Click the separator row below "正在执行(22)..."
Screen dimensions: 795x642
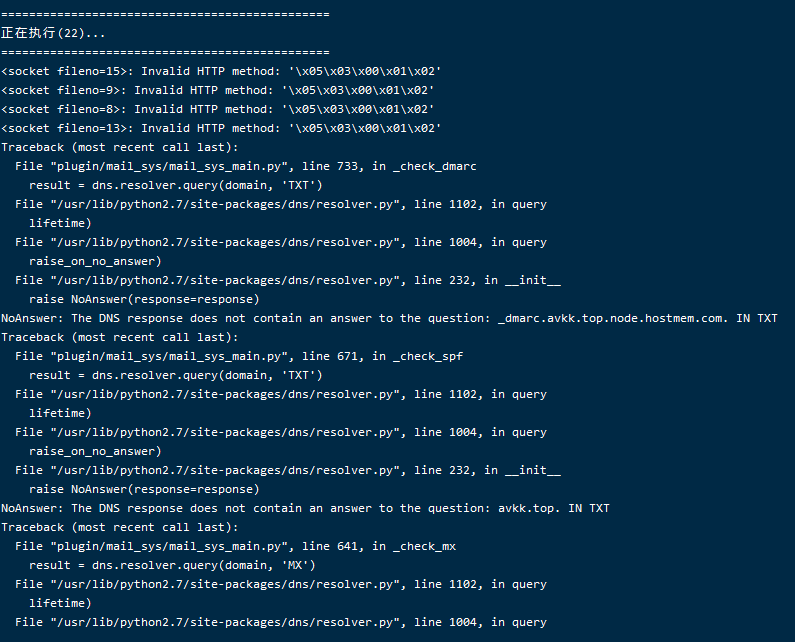point(165,52)
